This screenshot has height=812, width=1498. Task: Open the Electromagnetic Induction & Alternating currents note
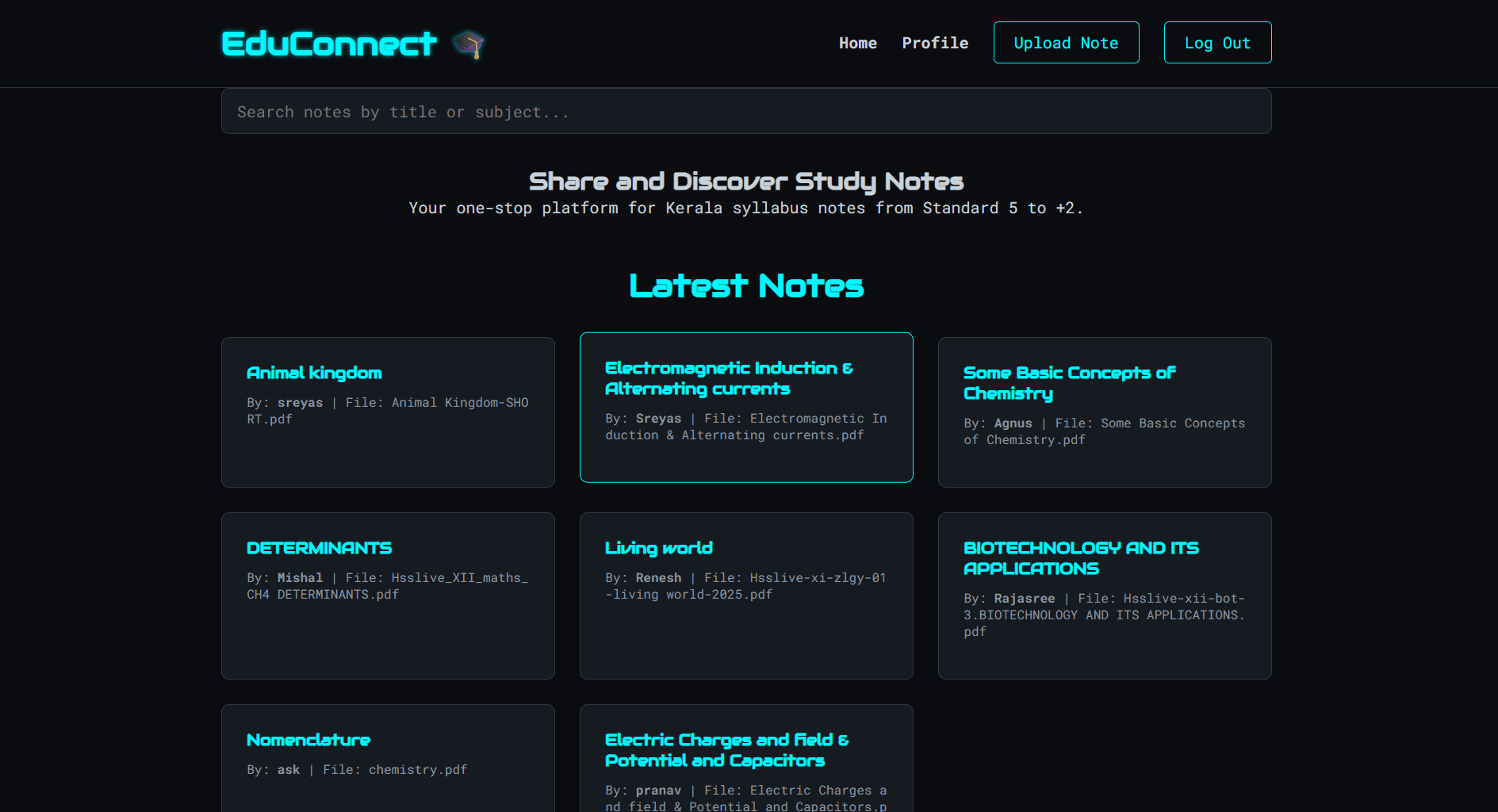746,408
